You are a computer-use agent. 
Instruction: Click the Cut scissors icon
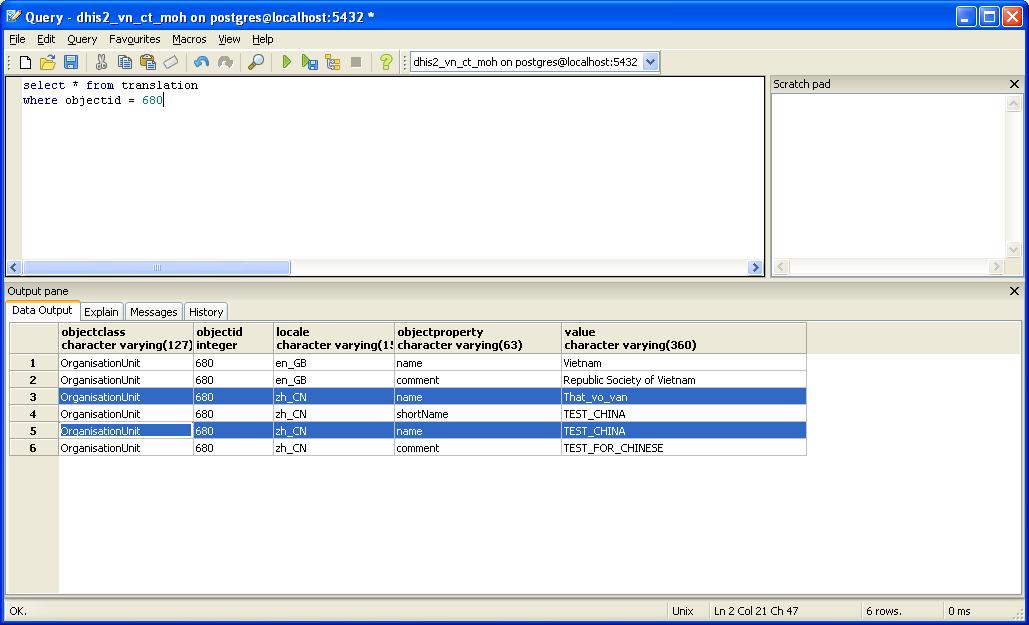click(101, 62)
